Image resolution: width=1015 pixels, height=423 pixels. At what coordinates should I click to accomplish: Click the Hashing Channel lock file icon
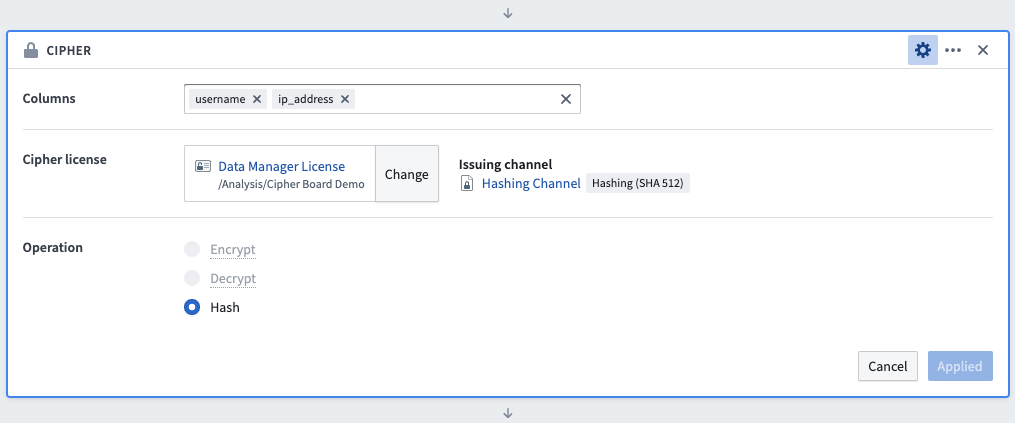pyautogui.click(x=467, y=184)
